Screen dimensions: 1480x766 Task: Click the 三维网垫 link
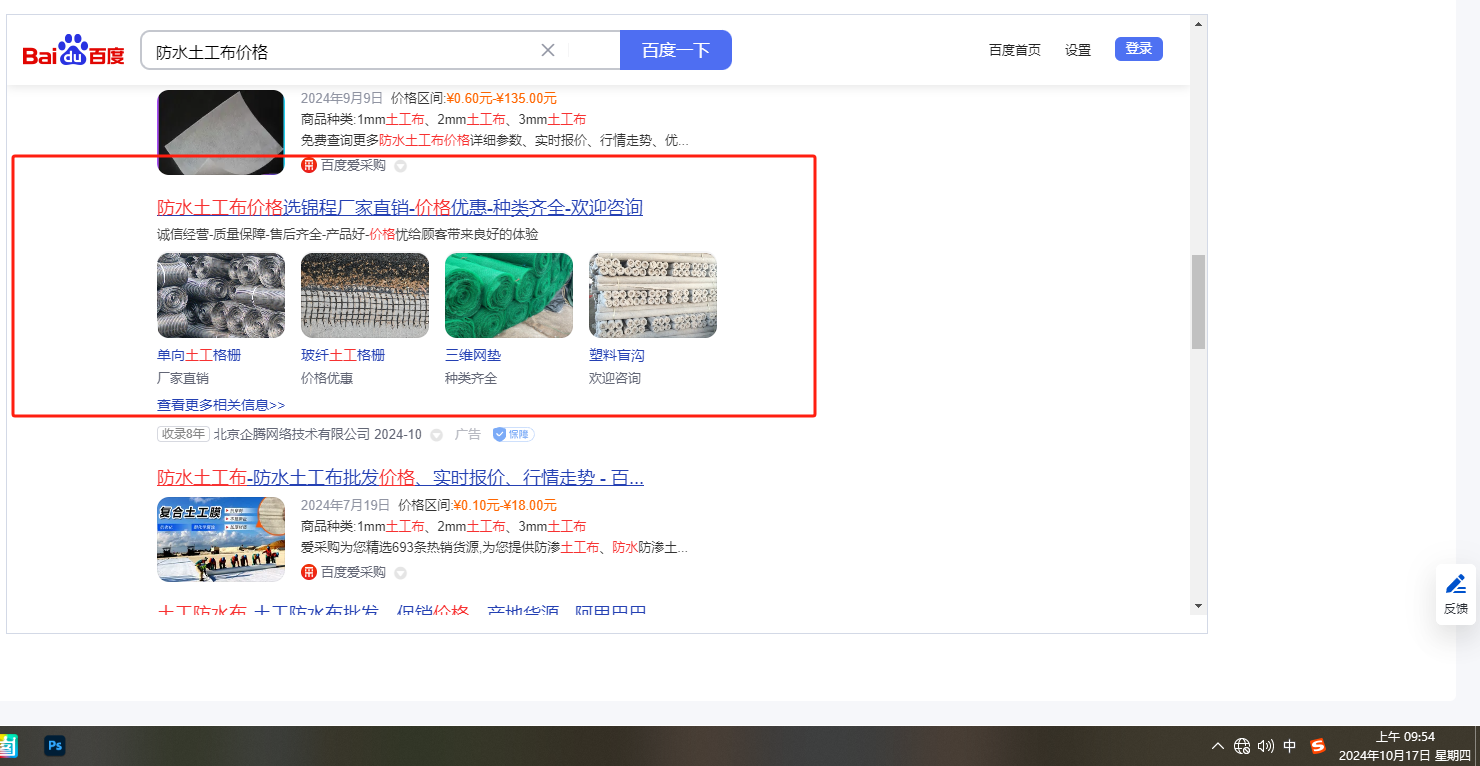click(473, 355)
